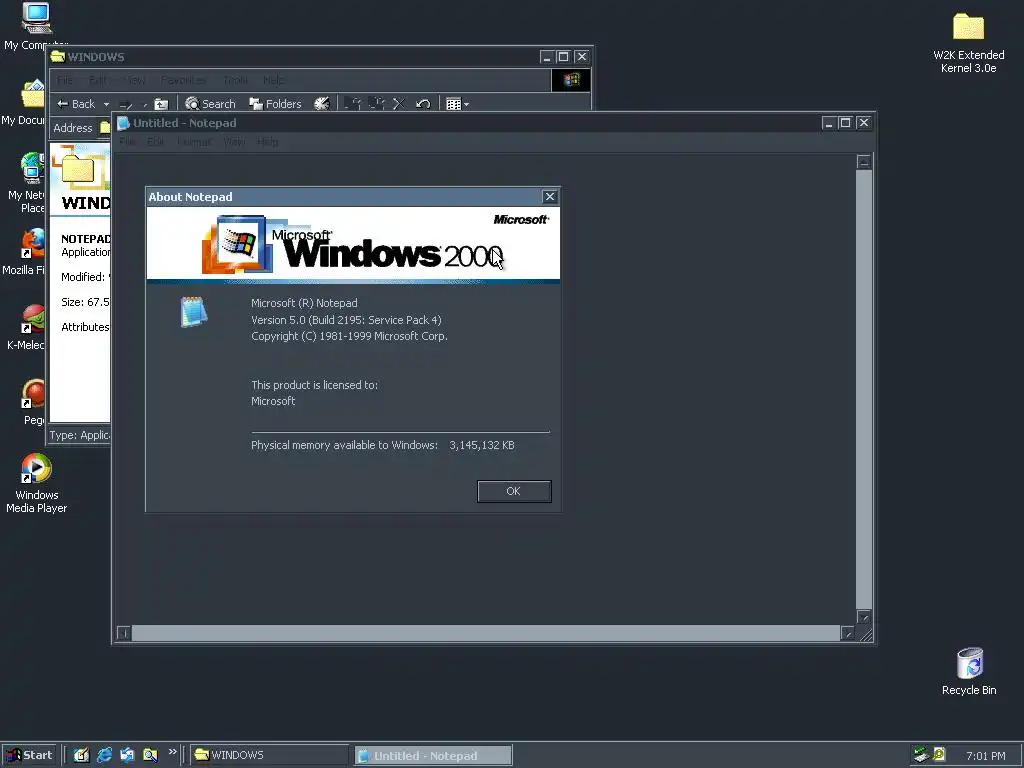This screenshot has height=768, width=1024.
Task: Expand the Forward history dropdown arrow
Action: tap(144, 104)
